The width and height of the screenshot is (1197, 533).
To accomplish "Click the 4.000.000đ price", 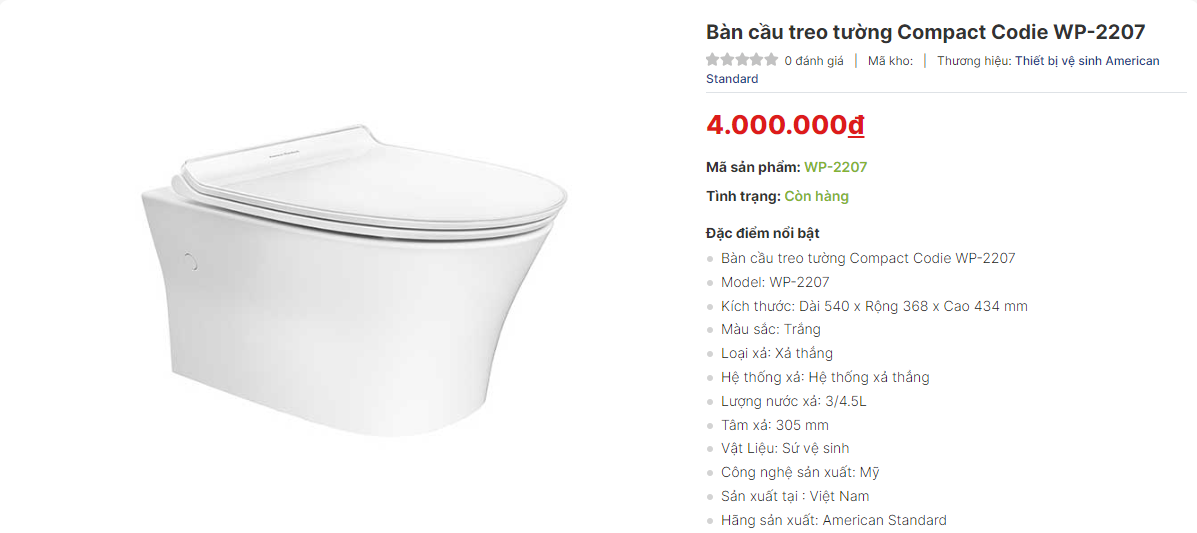I will (x=785, y=124).
